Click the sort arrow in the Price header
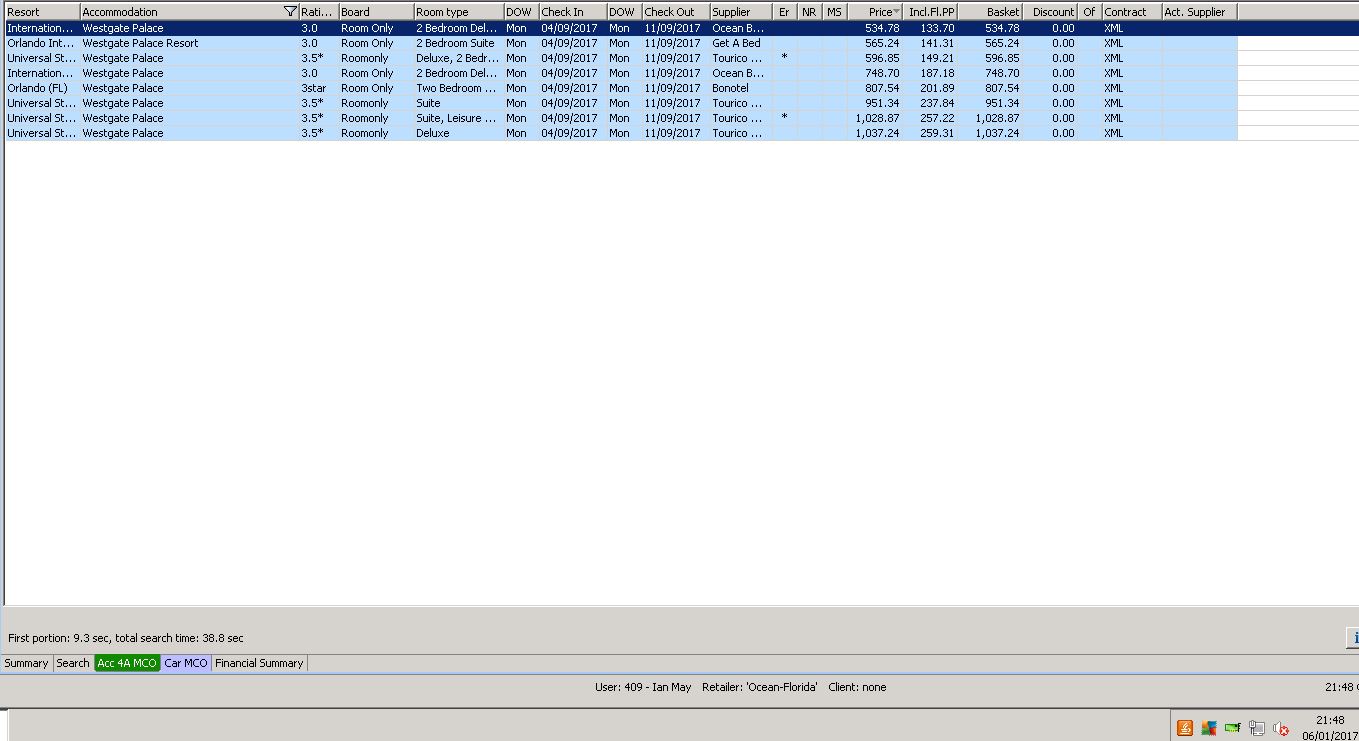1359x741 pixels. pos(897,12)
